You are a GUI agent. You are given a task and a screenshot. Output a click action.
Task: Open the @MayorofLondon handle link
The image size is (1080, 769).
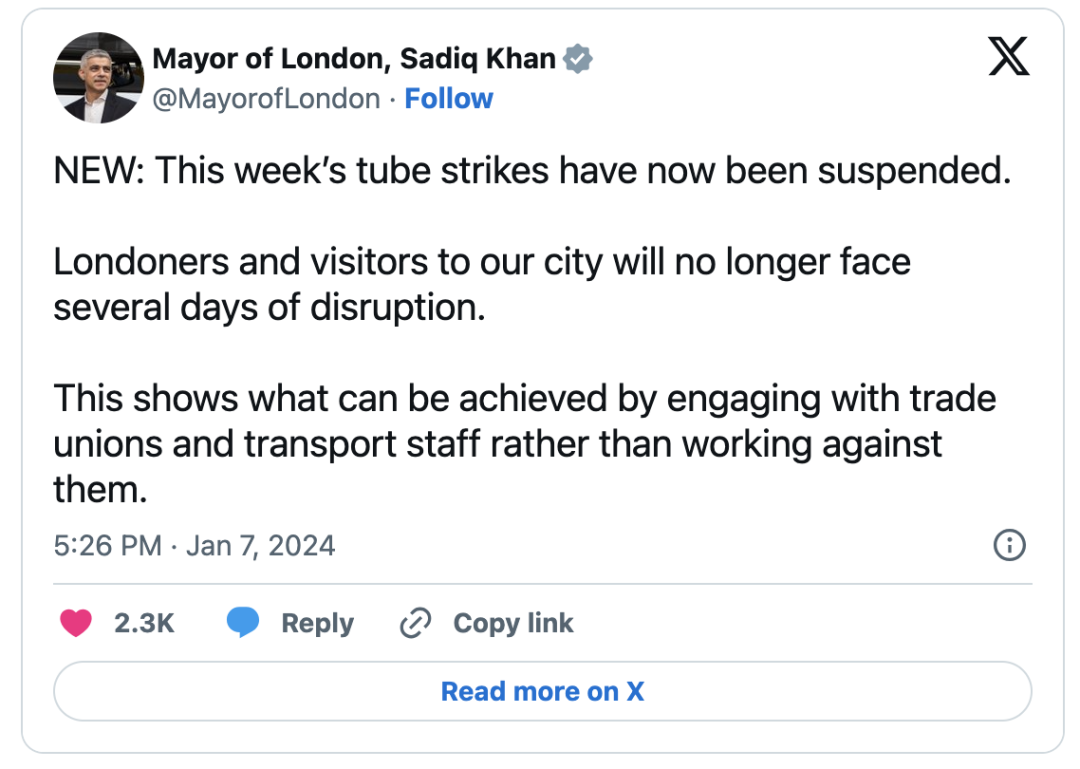[266, 99]
